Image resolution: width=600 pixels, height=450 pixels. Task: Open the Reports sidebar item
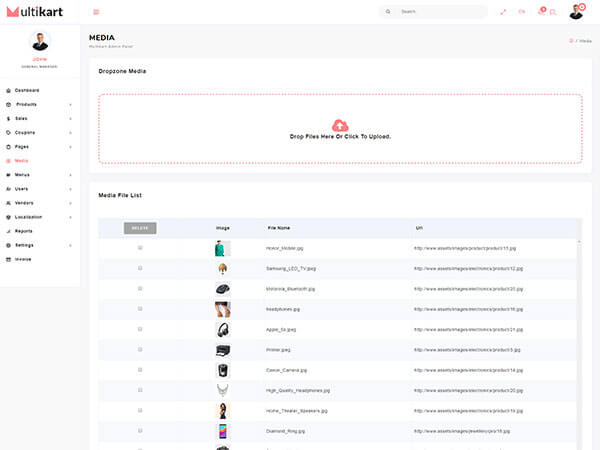pos(23,231)
